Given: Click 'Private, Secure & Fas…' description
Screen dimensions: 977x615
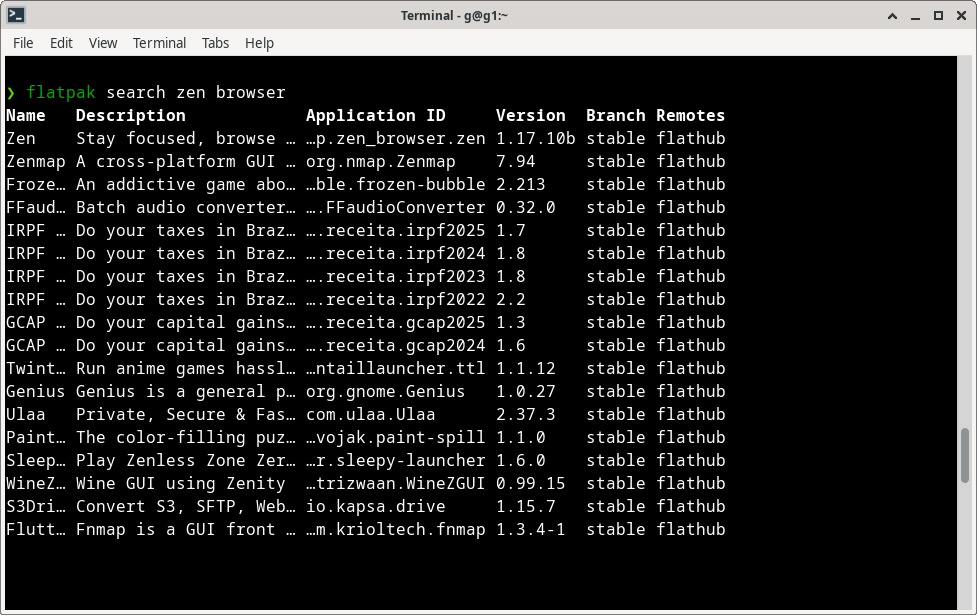Looking at the screenshot, I should (x=186, y=415).
